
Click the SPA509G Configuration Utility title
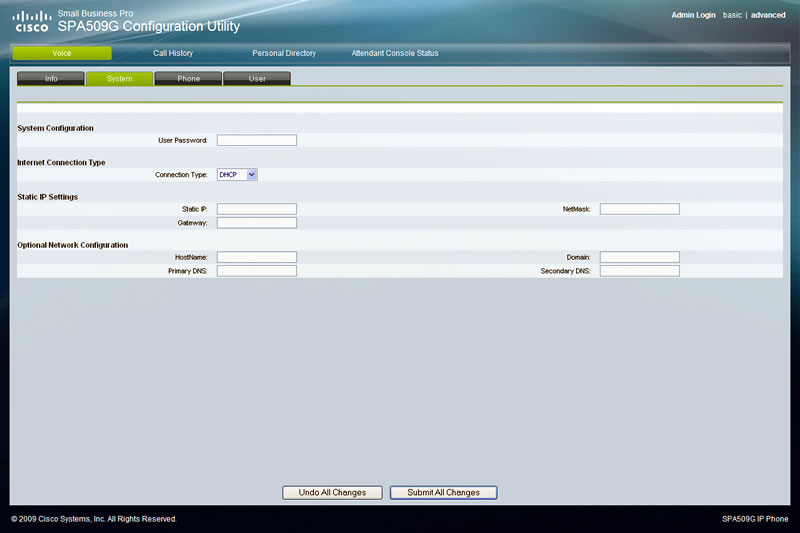[x=148, y=27]
